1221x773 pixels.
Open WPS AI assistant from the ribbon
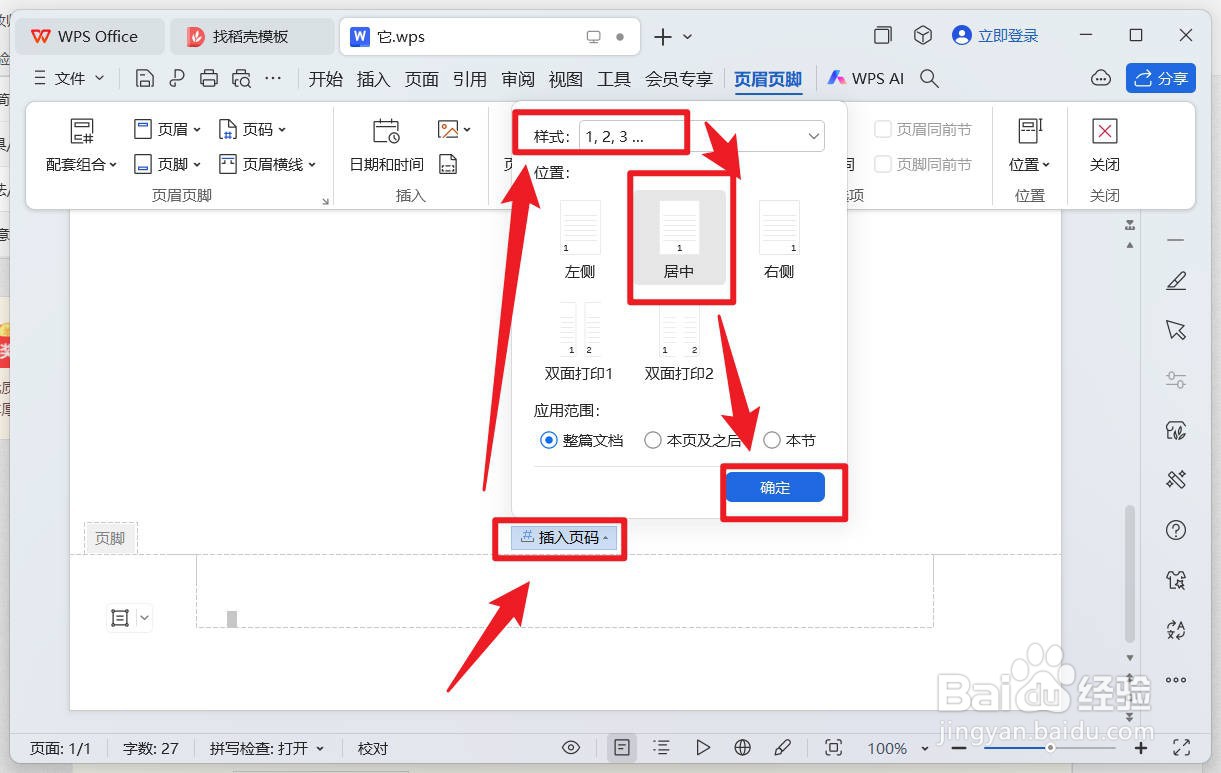866,78
